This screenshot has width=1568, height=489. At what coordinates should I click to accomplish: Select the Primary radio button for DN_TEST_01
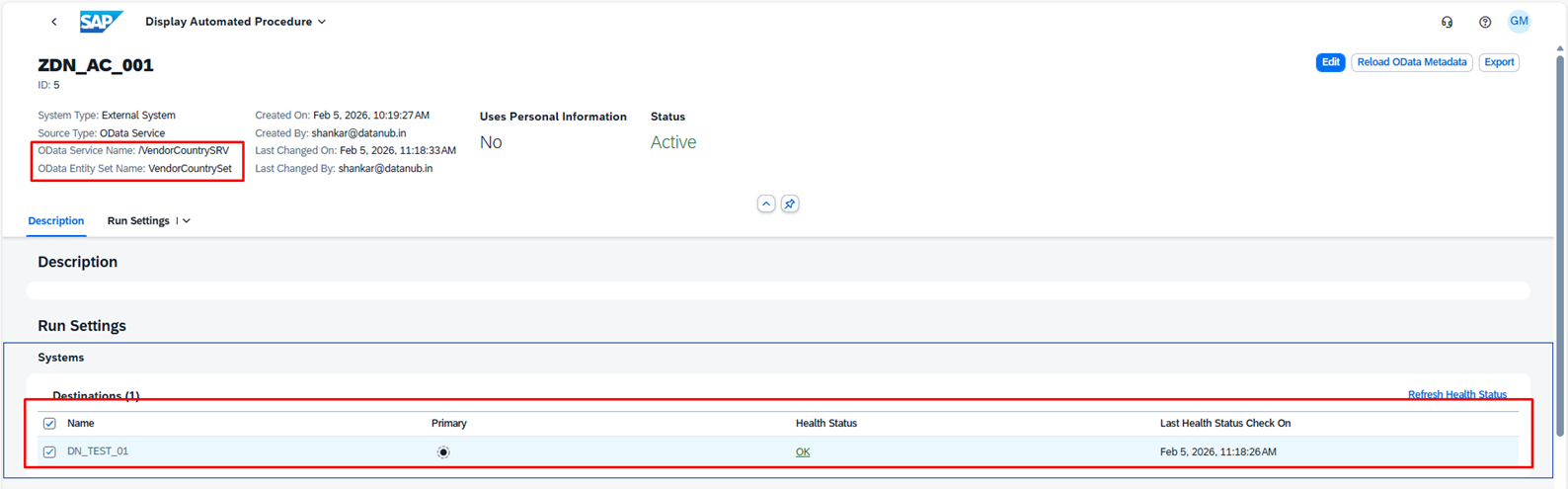click(x=443, y=452)
